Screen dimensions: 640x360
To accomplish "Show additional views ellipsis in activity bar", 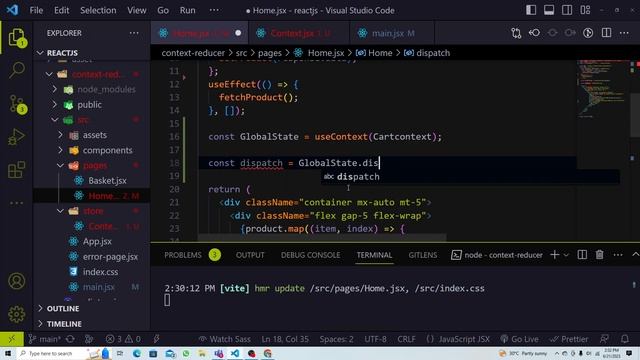I will (x=17, y=203).
